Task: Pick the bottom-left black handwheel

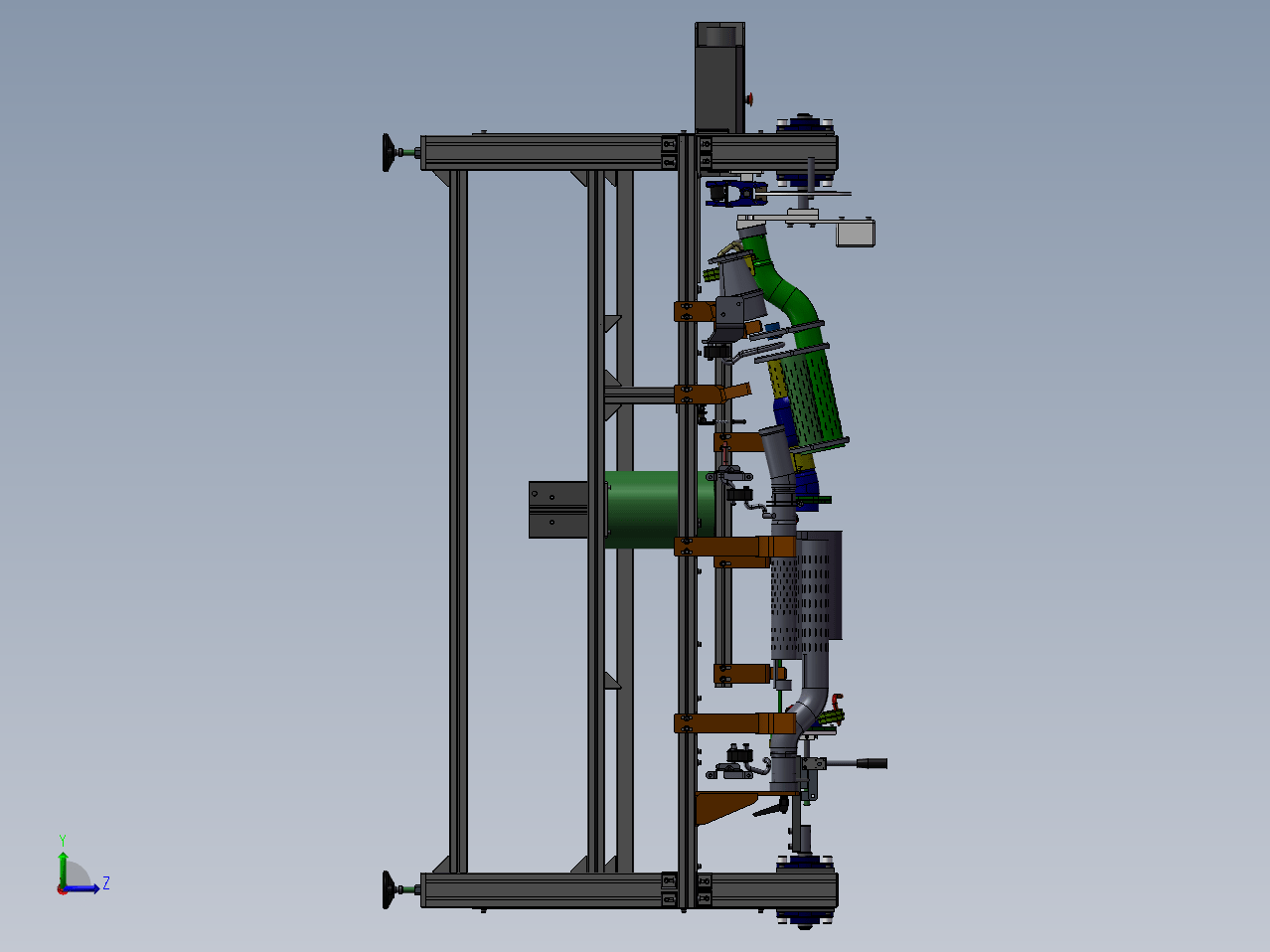Action: pyautogui.click(x=387, y=889)
